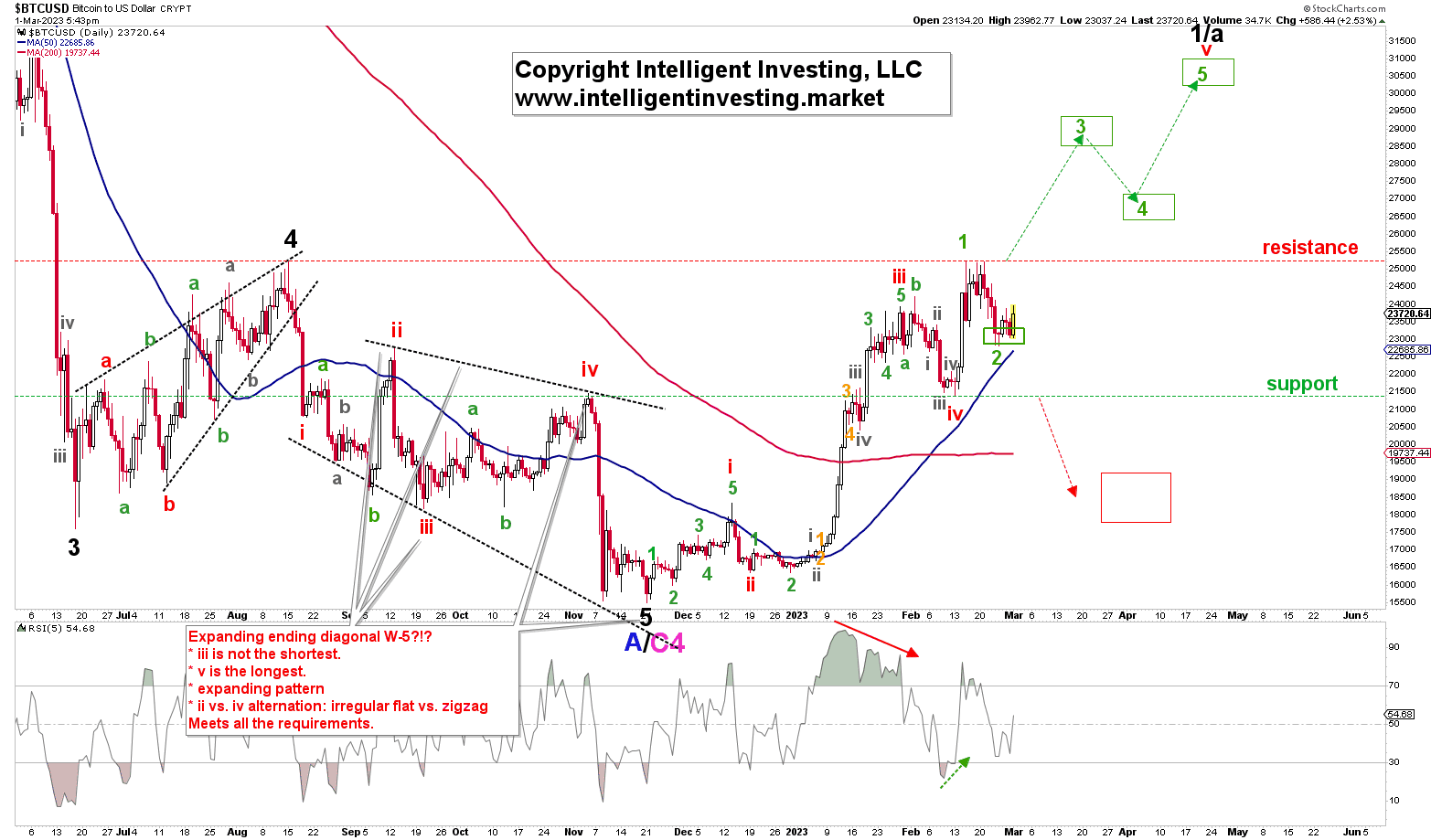The image size is (1431, 840).
Task: Click the 22685.86 MA price tag on the axis
Action: click(x=1408, y=349)
